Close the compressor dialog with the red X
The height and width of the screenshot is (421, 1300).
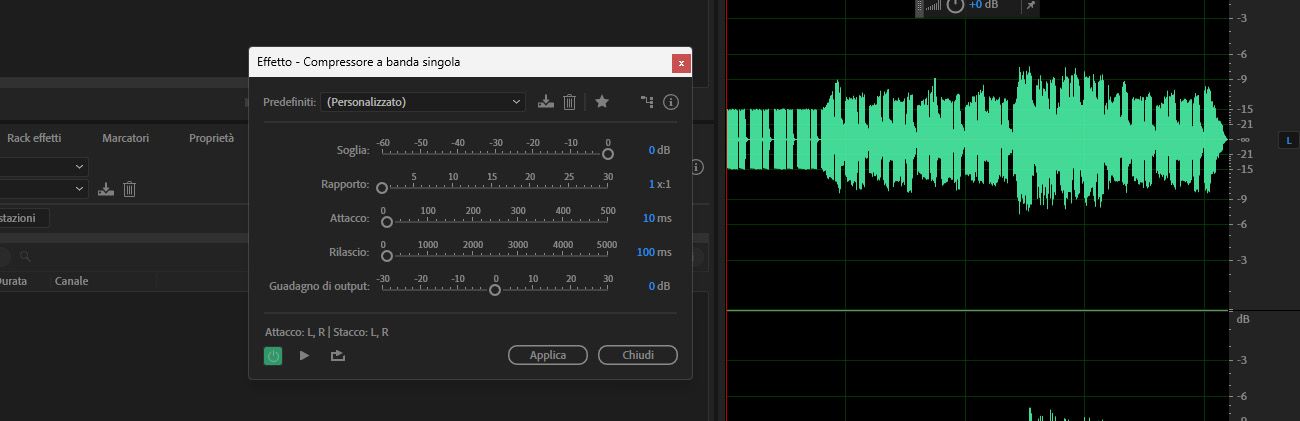click(681, 63)
